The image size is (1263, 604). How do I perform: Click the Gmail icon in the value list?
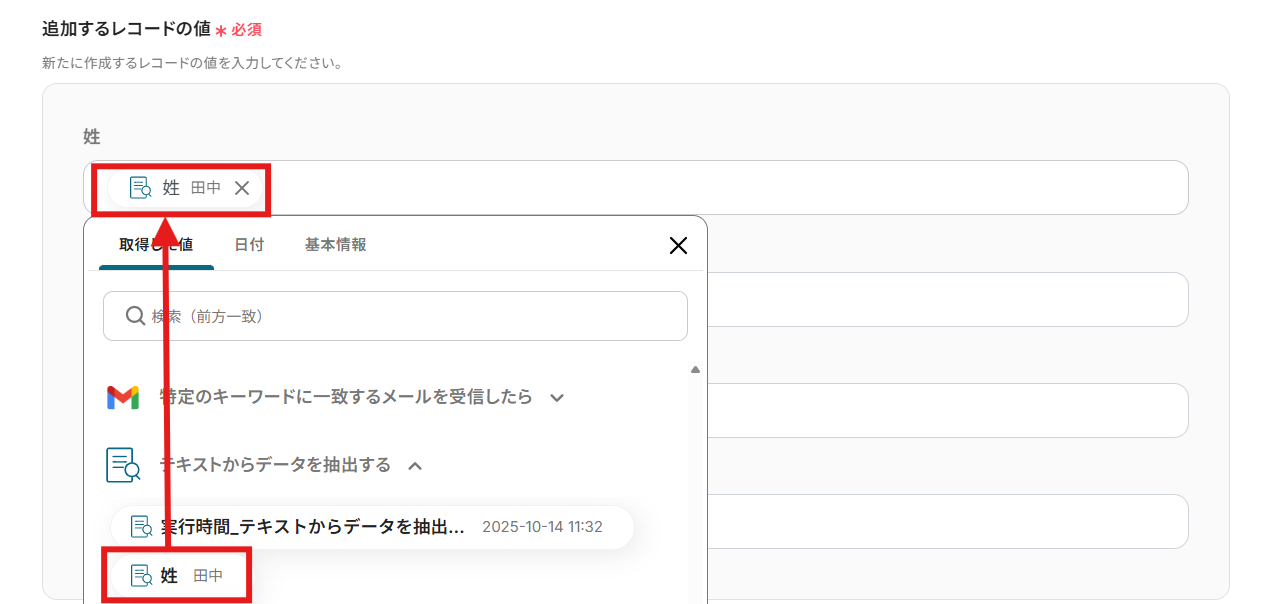click(123, 398)
